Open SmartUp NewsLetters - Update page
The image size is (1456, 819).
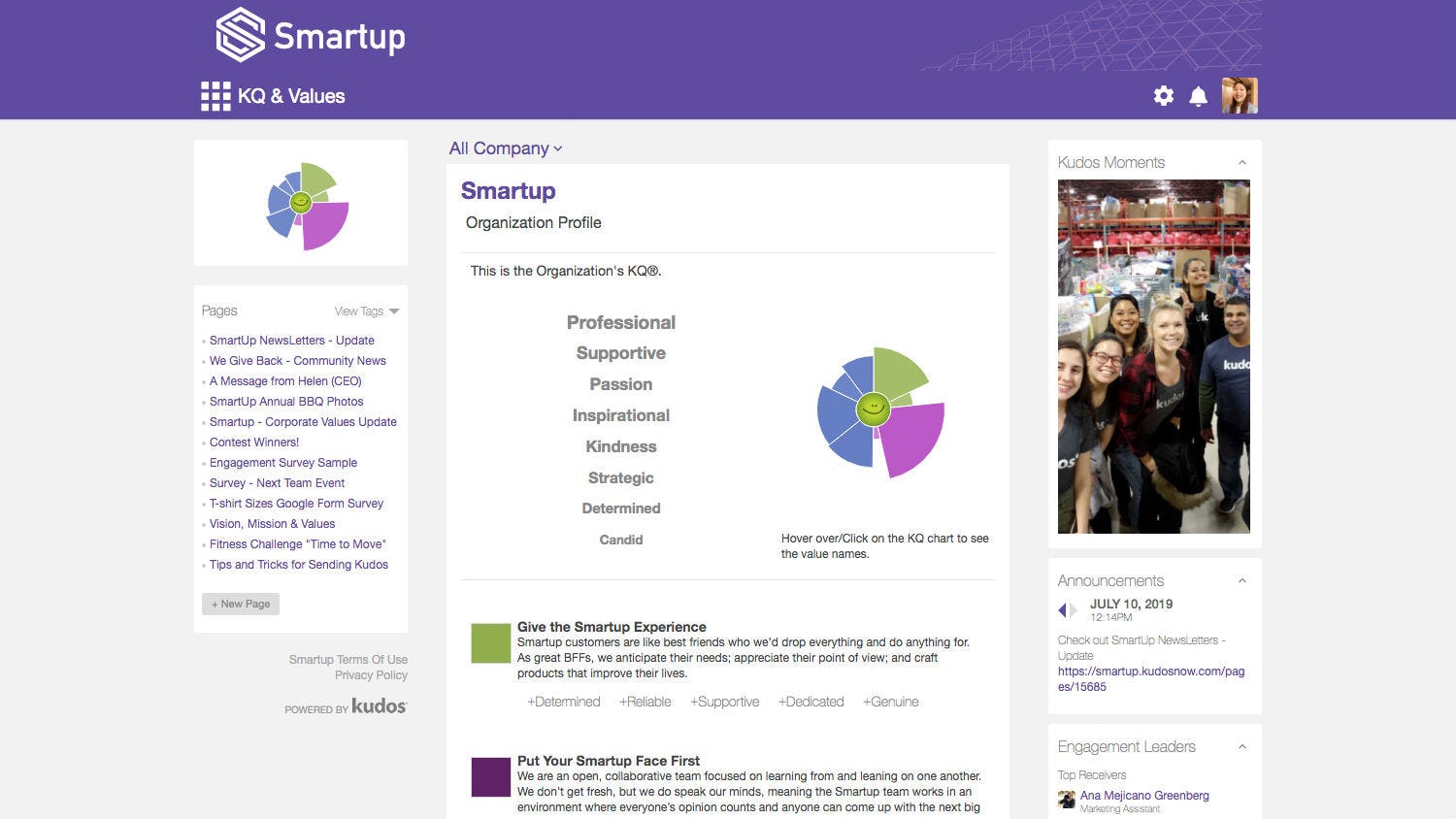[x=292, y=341]
